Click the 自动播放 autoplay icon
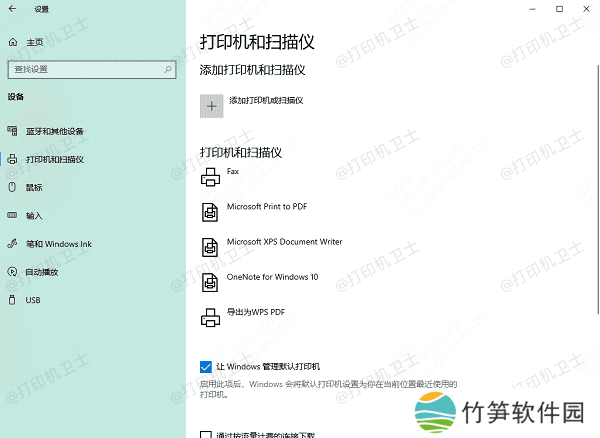 [x=12, y=272]
